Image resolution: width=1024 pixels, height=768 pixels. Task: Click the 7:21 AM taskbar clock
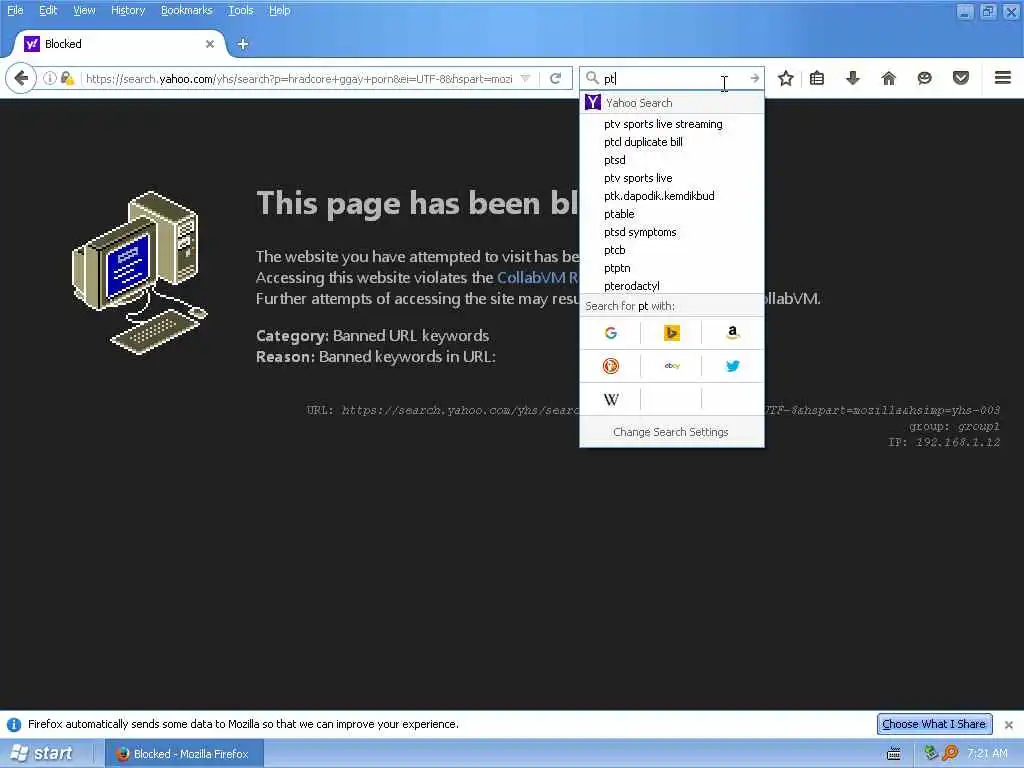(x=987, y=754)
